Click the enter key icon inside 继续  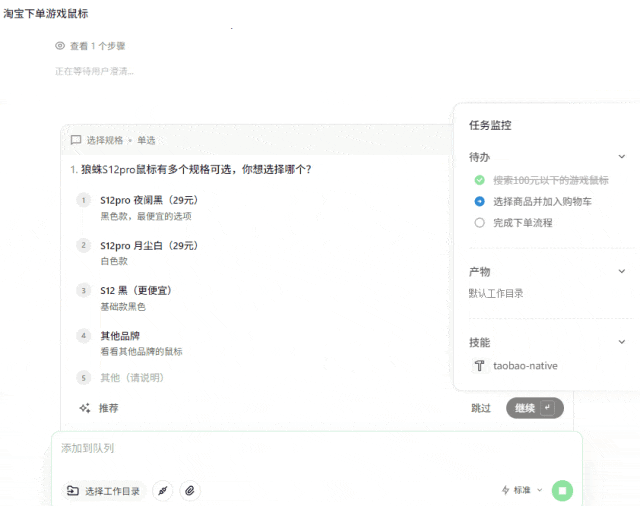pyautogui.click(x=547, y=408)
